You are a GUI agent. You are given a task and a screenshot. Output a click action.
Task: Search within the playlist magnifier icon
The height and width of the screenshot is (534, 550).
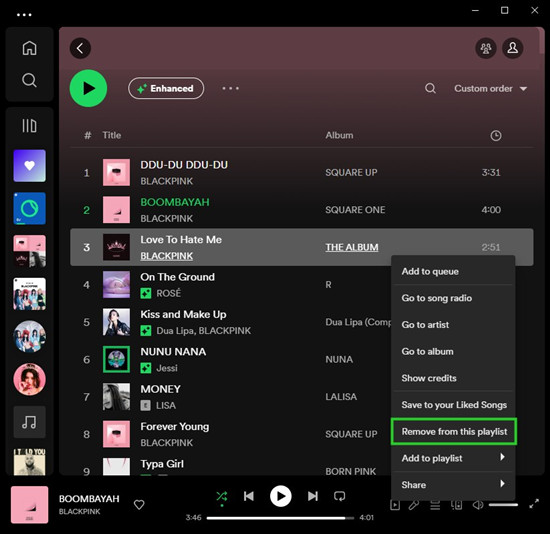click(x=430, y=88)
